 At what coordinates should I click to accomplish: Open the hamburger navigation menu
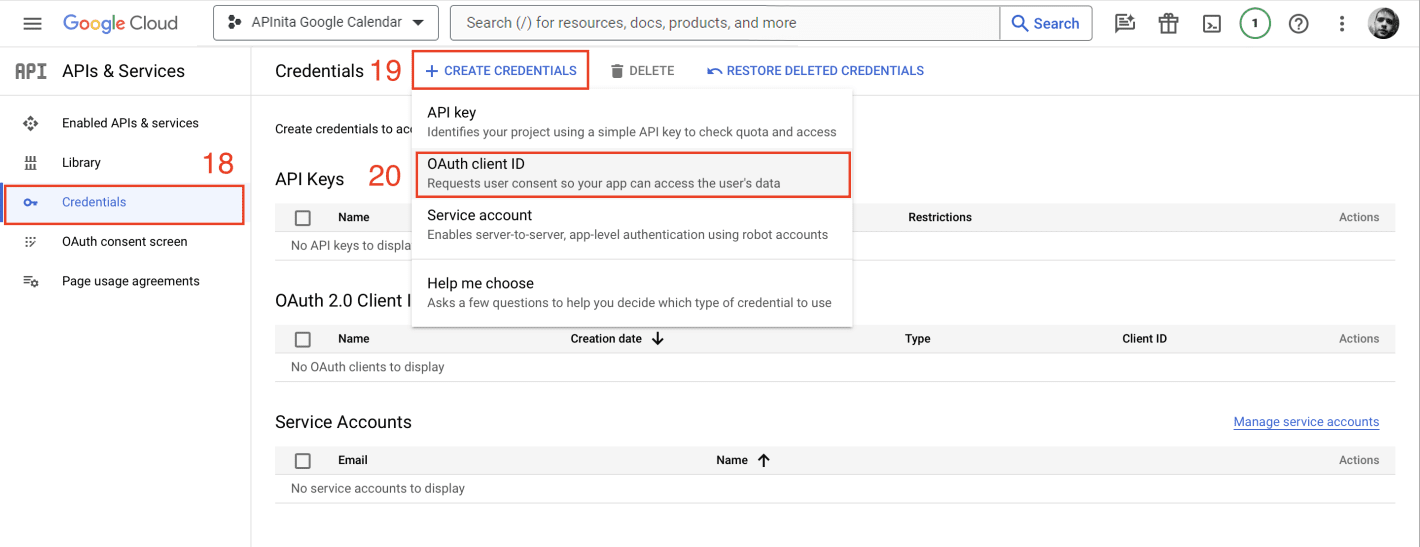(x=33, y=23)
